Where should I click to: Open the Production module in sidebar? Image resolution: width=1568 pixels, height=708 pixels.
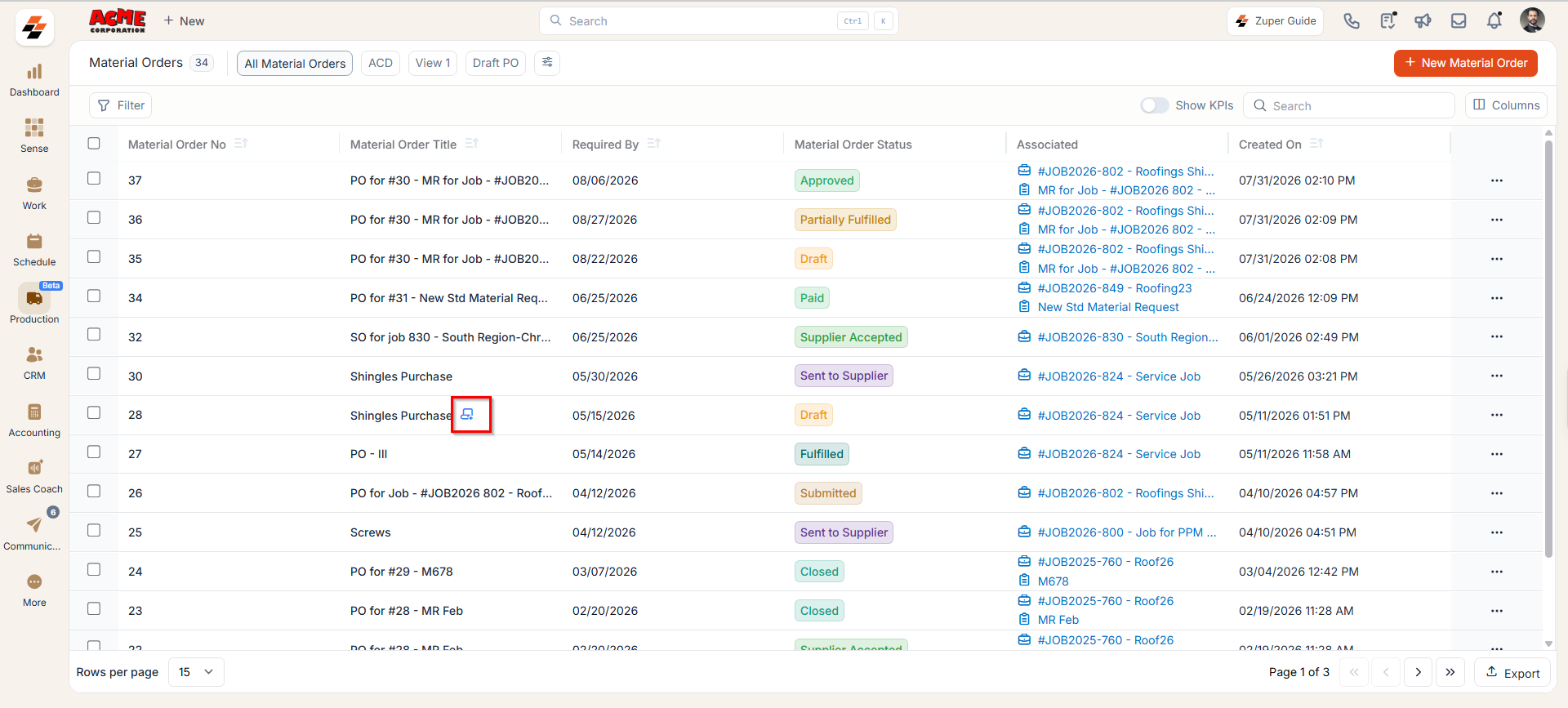coord(34,304)
